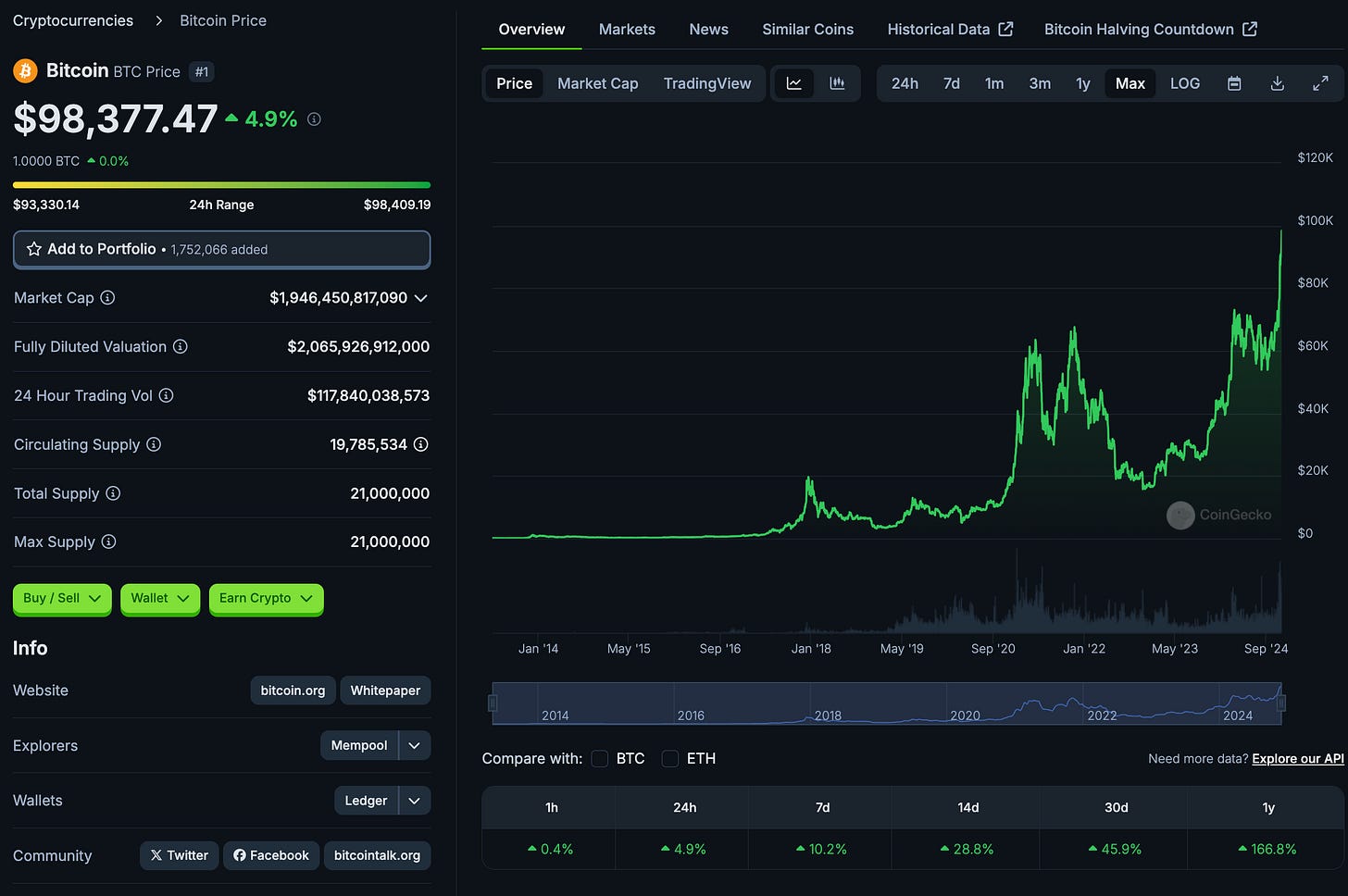Tick the ETH compare checkbox
This screenshot has width=1348, height=896.
[670, 758]
